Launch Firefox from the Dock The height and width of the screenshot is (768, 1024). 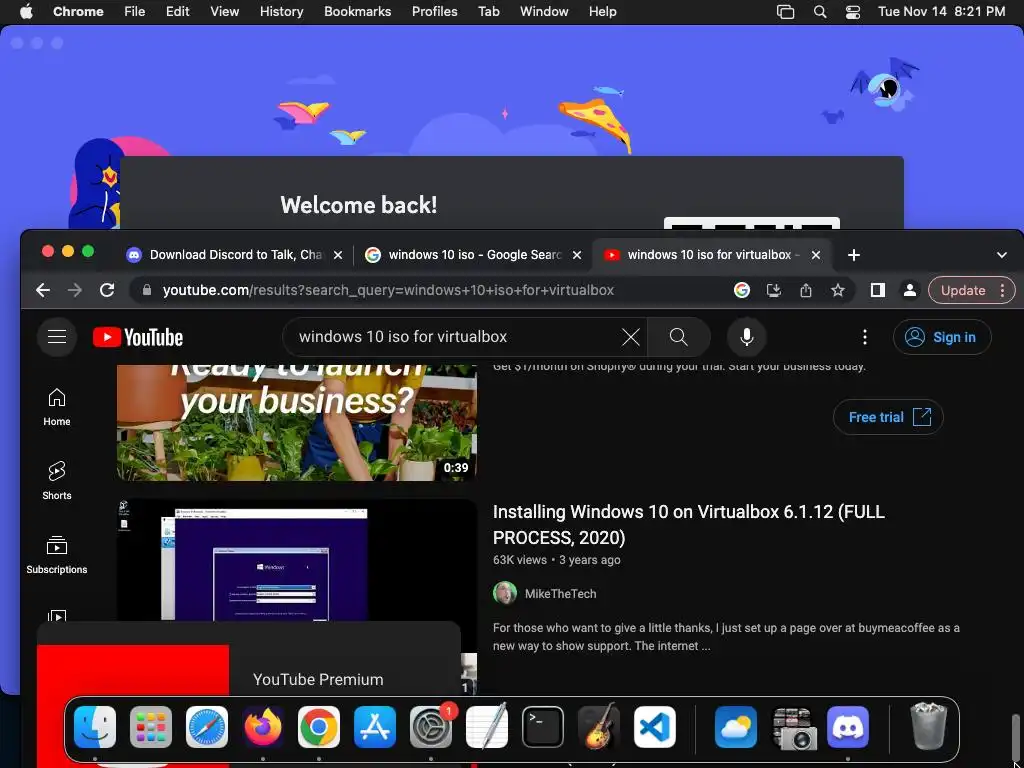[263, 726]
